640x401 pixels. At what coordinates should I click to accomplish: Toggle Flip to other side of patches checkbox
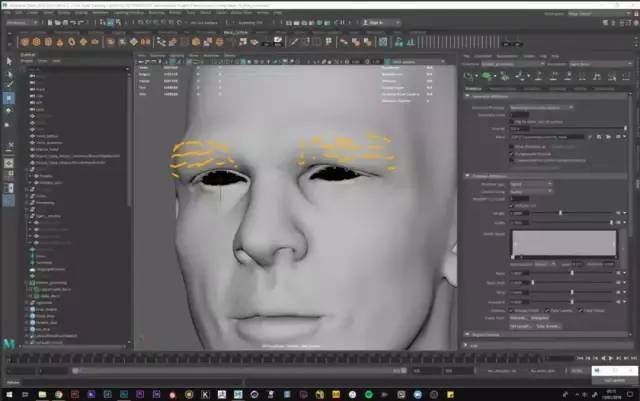[x=512, y=122]
